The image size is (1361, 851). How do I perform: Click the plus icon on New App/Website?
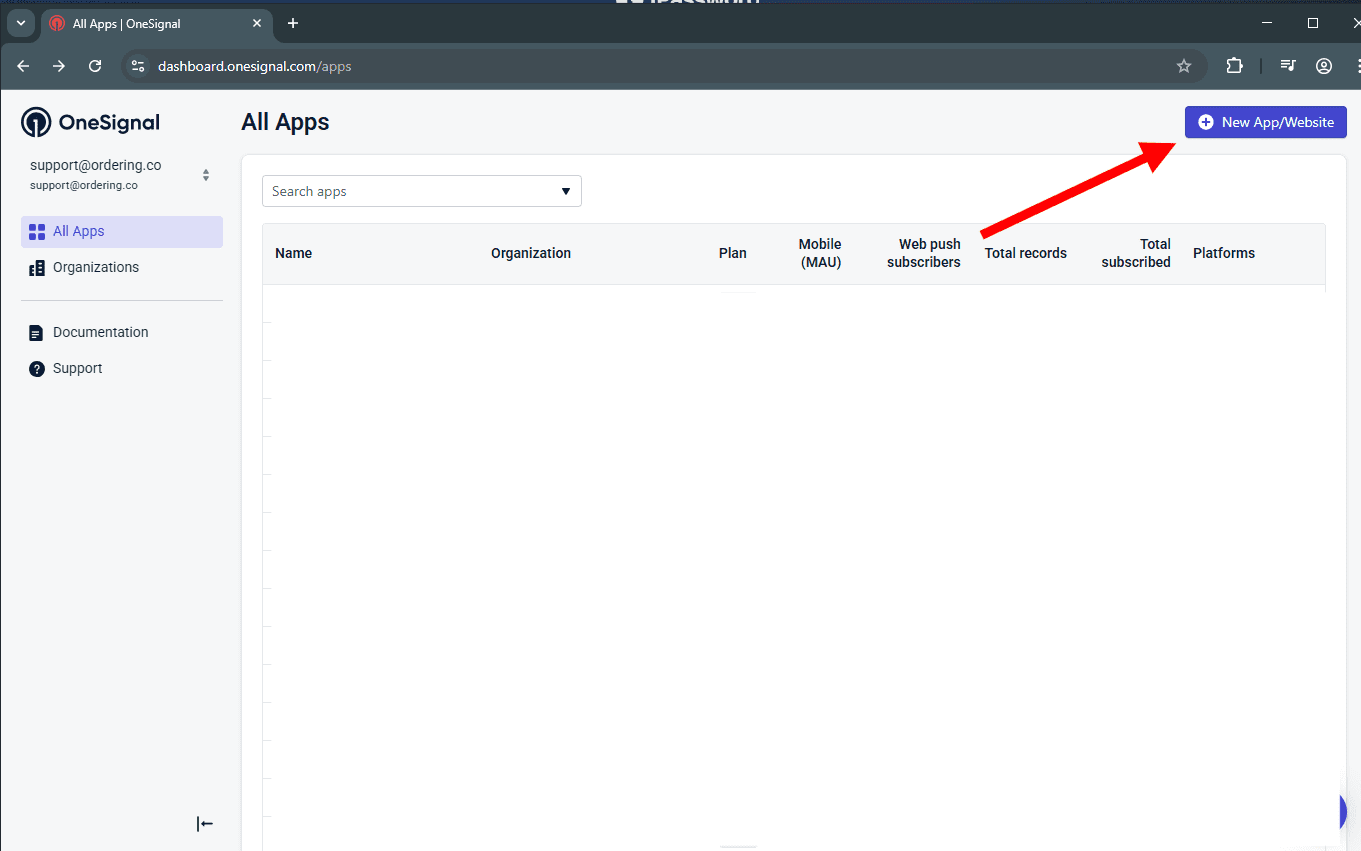click(1205, 122)
